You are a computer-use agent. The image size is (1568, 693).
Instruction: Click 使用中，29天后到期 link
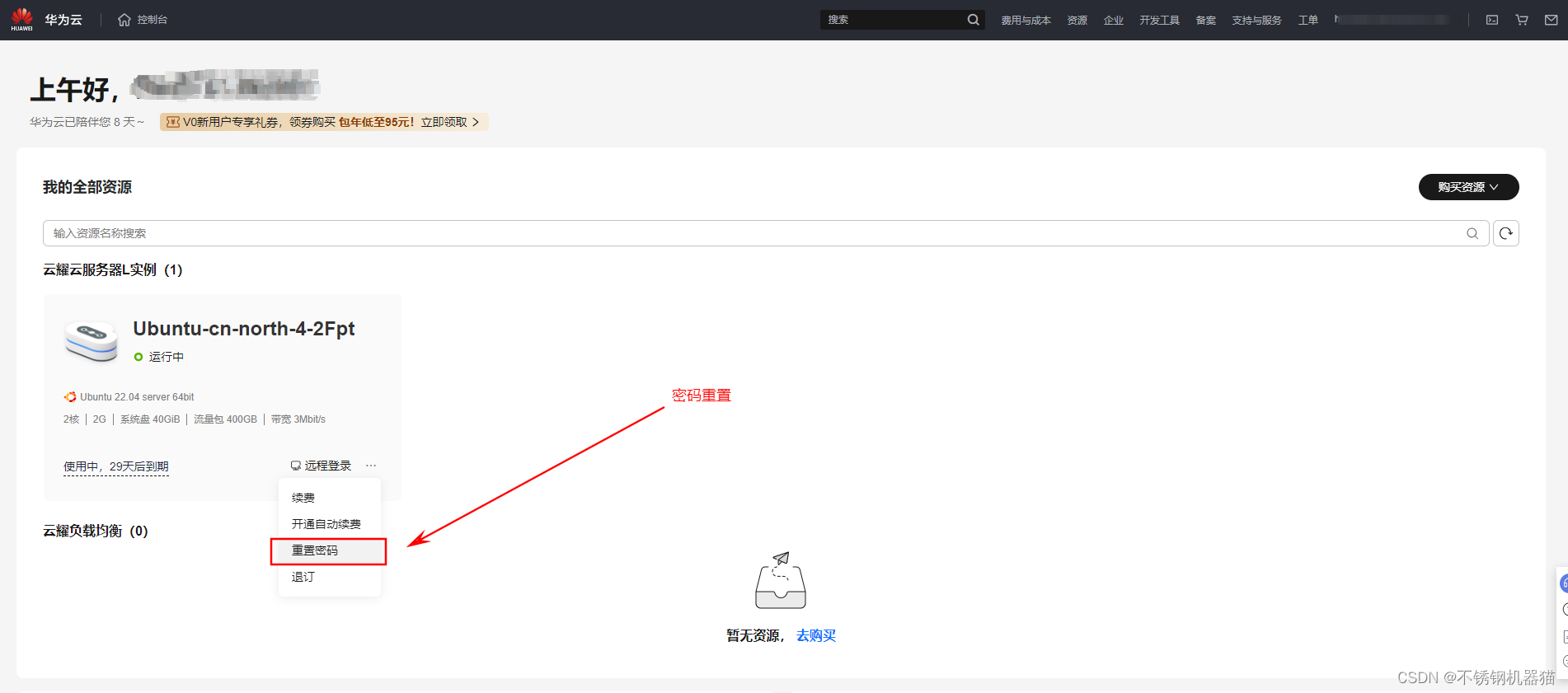point(116,466)
